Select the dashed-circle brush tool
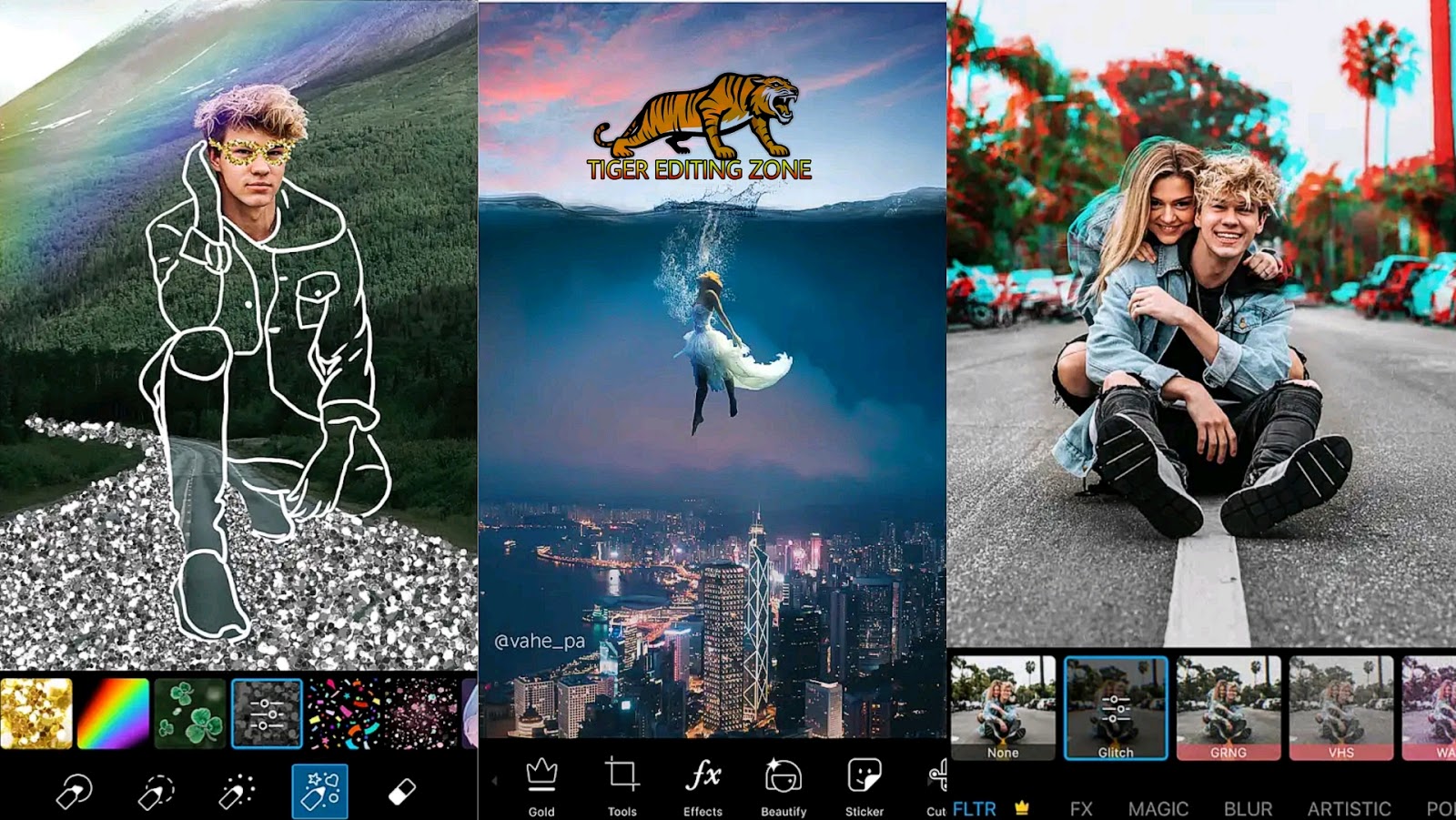The width and height of the screenshot is (1456, 820). pyautogui.click(x=156, y=792)
